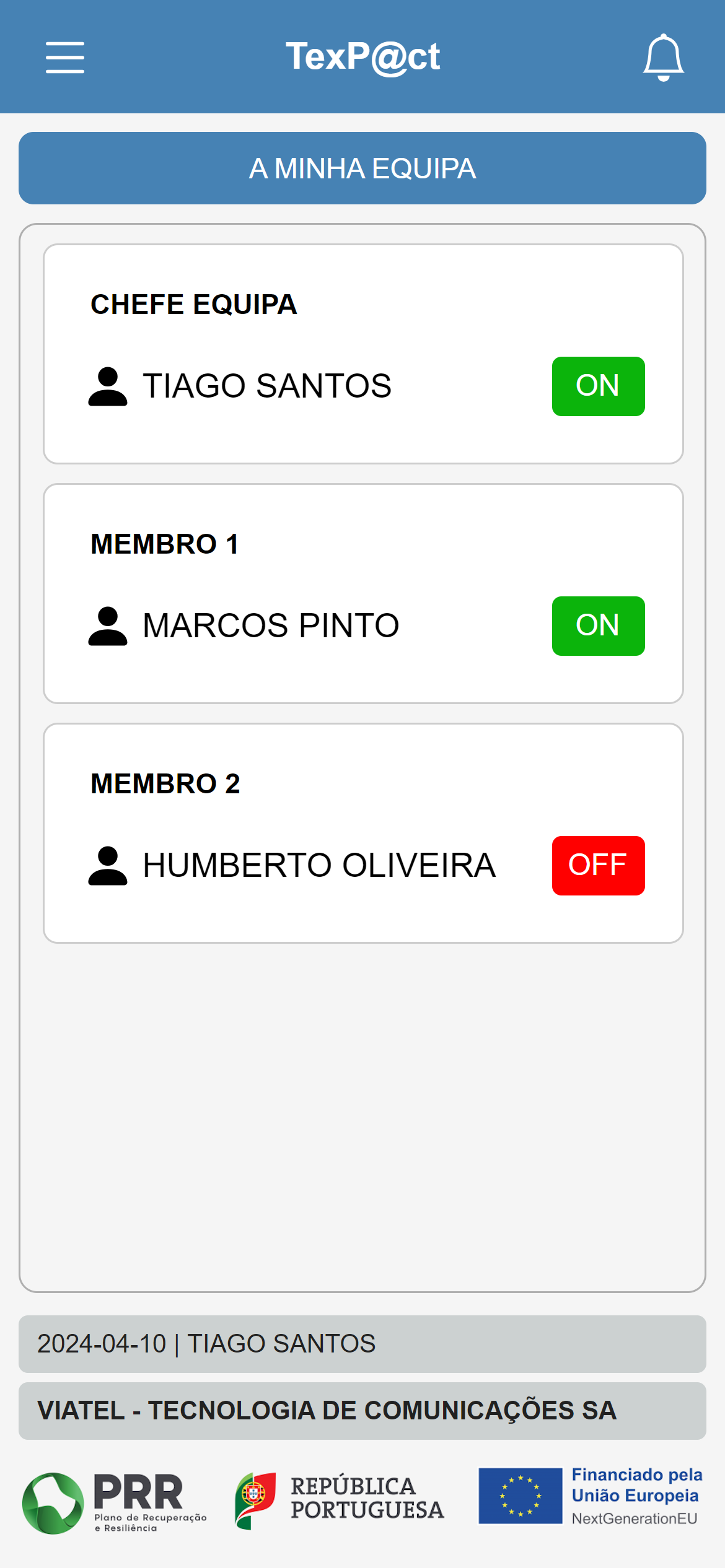
Task: Select the CHEFE EQUIPA card heading
Action: tap(193, 305)
